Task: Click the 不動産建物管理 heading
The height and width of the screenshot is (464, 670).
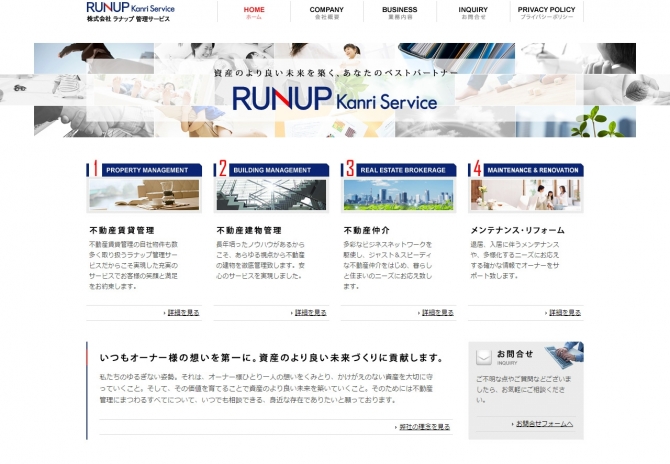Action: tap(249, 230)
